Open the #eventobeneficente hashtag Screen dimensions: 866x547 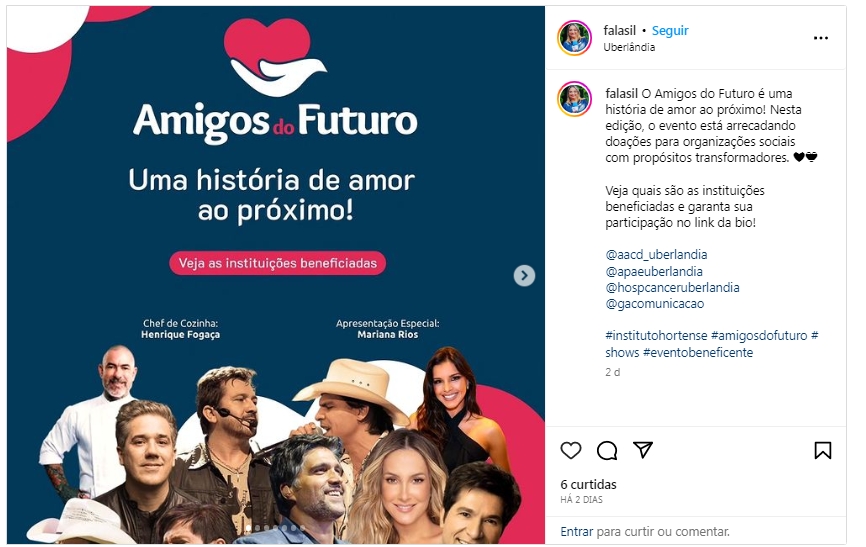click(x=698, y=353)
